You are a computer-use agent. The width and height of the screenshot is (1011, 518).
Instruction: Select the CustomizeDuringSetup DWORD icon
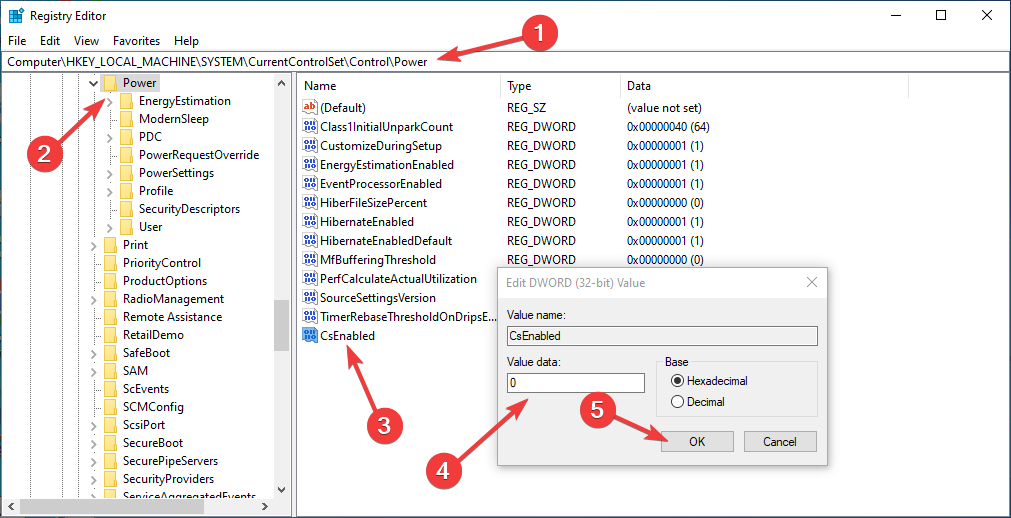310,146
